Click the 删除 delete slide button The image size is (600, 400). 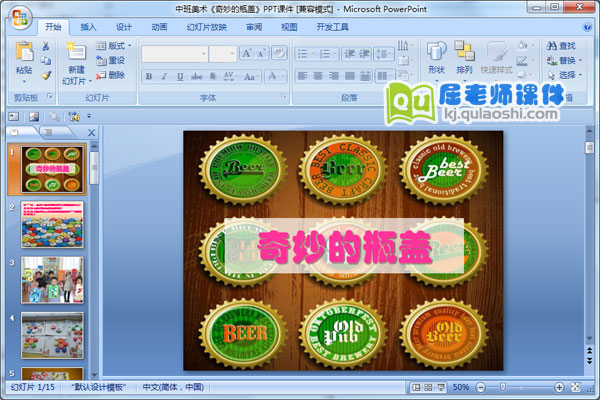tap(111, 75)
